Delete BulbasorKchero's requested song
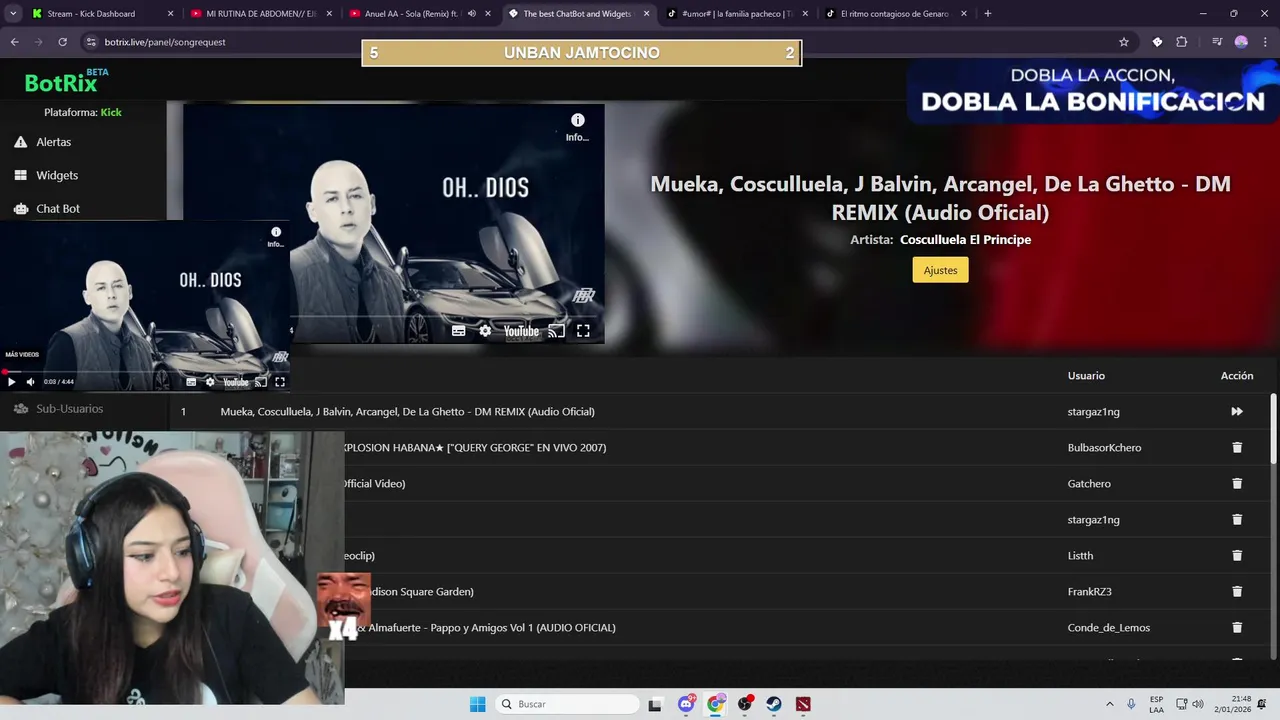This screenshot has width=1280, height=720. [x=1237, y=447]
